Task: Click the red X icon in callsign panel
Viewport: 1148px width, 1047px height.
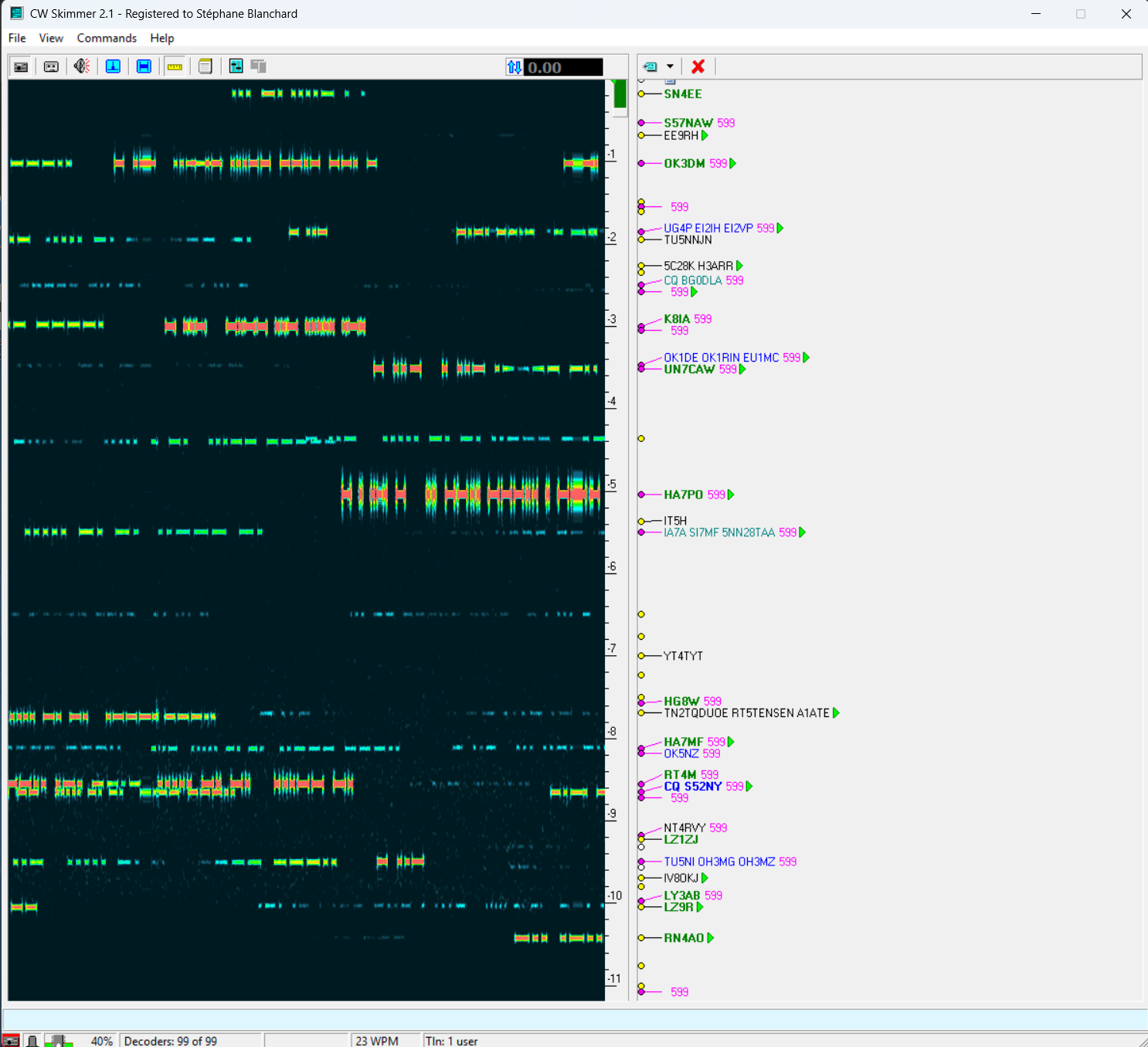Action: [698, 66]
